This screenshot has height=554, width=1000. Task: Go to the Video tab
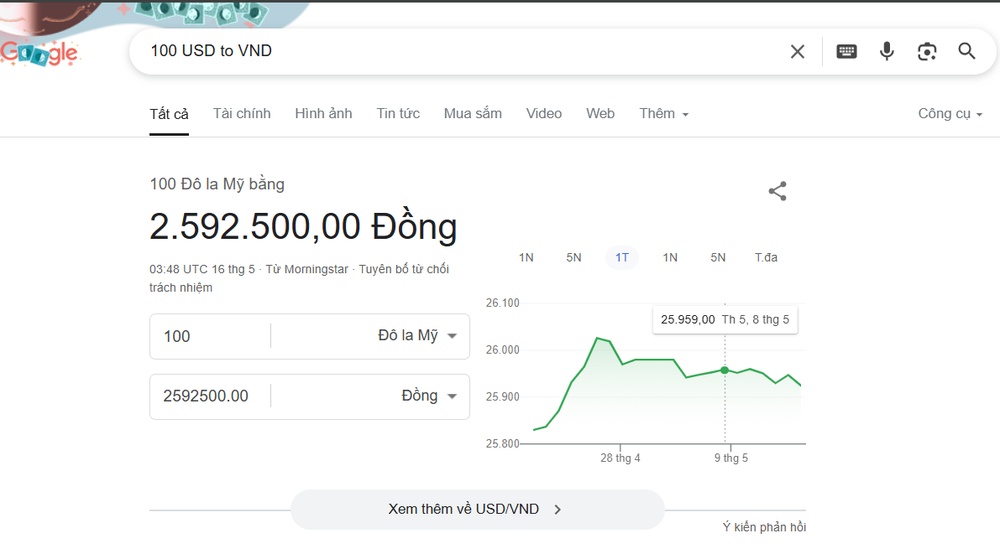(544, 113)
